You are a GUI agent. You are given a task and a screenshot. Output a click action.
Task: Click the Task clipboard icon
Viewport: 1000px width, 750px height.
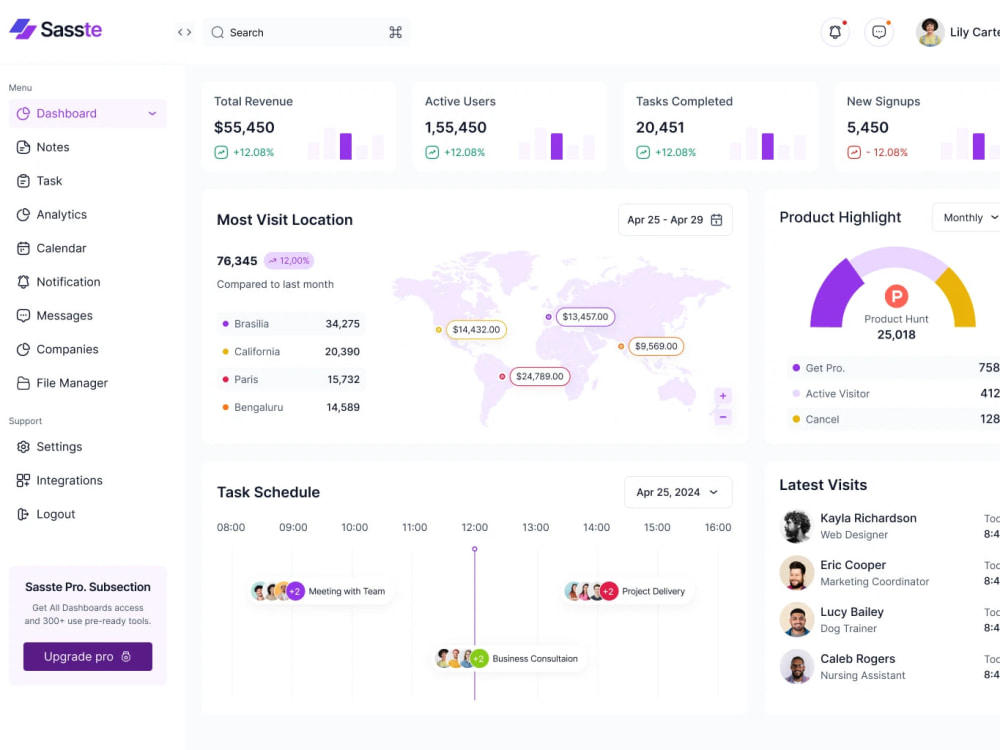tap(24, 181)
